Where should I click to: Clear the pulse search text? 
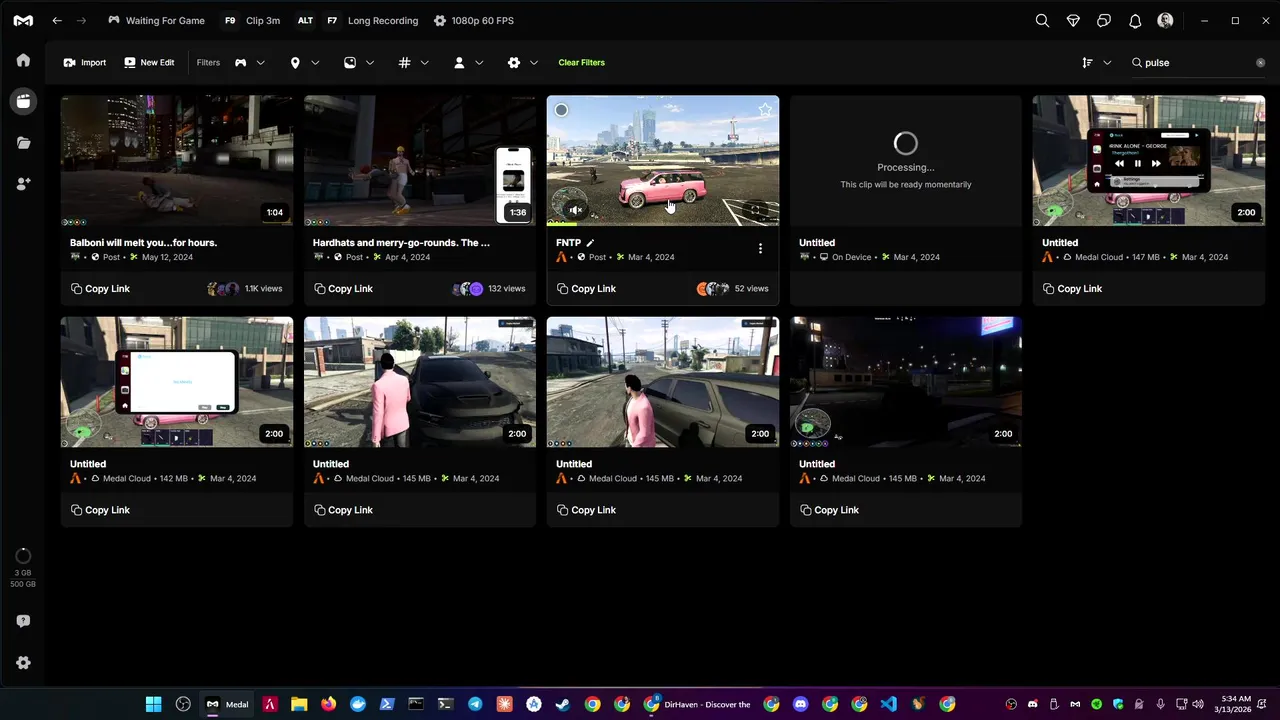point(1260,62)
